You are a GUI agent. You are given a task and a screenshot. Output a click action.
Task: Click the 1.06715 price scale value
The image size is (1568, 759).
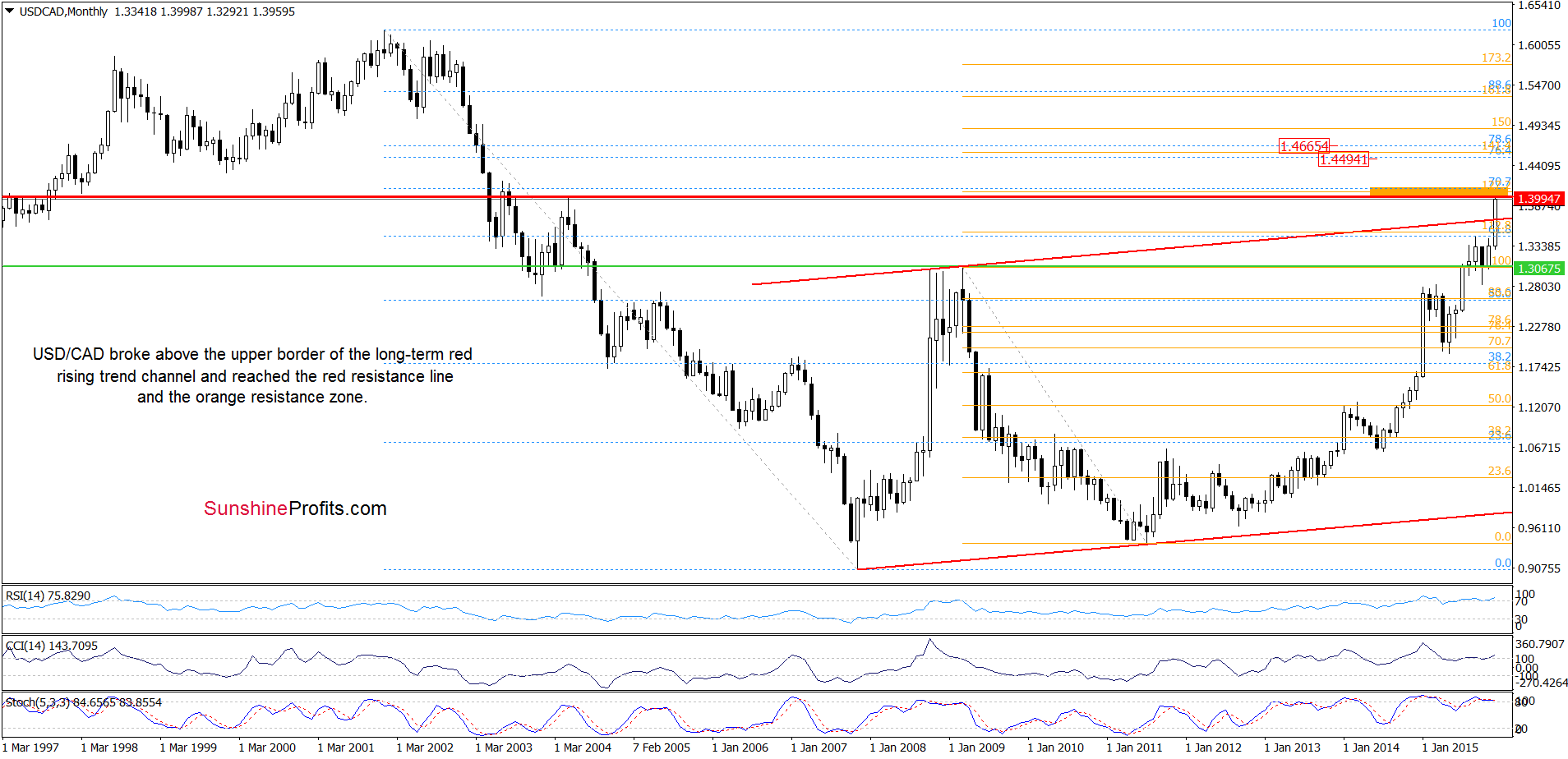[1538, 448]
